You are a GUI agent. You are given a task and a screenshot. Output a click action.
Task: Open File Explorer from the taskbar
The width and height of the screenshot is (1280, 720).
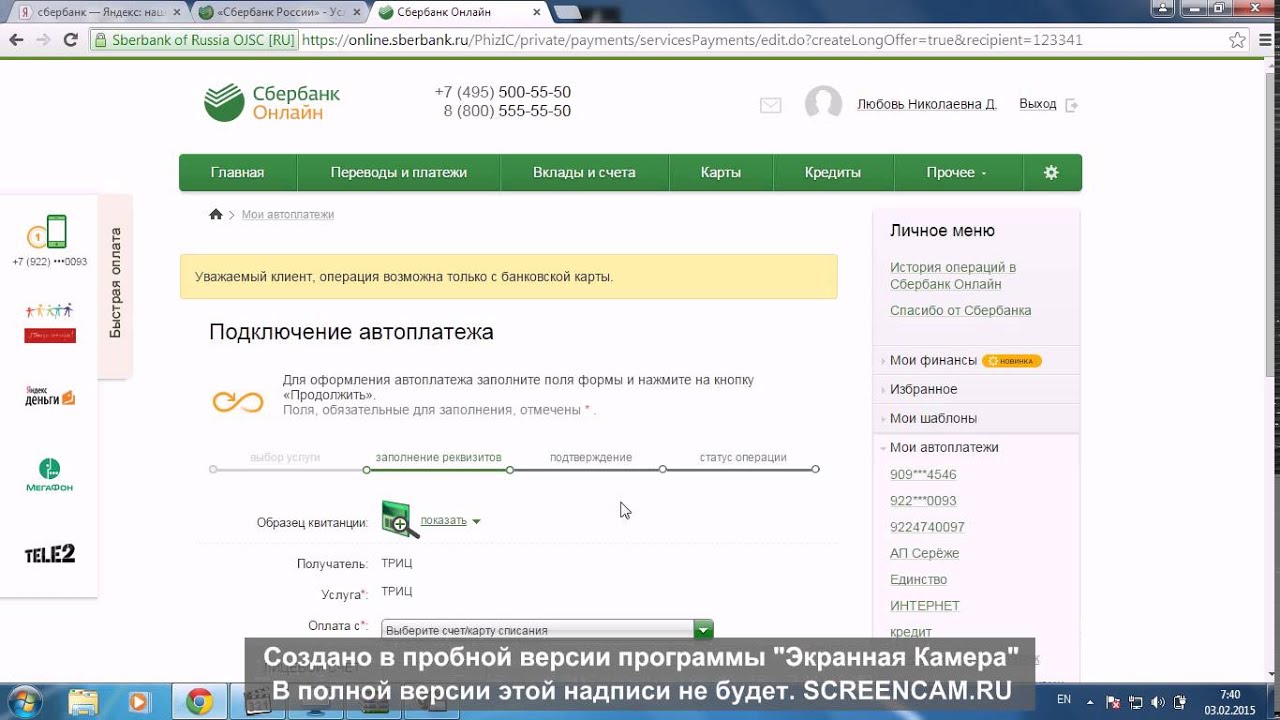(83, 702)
